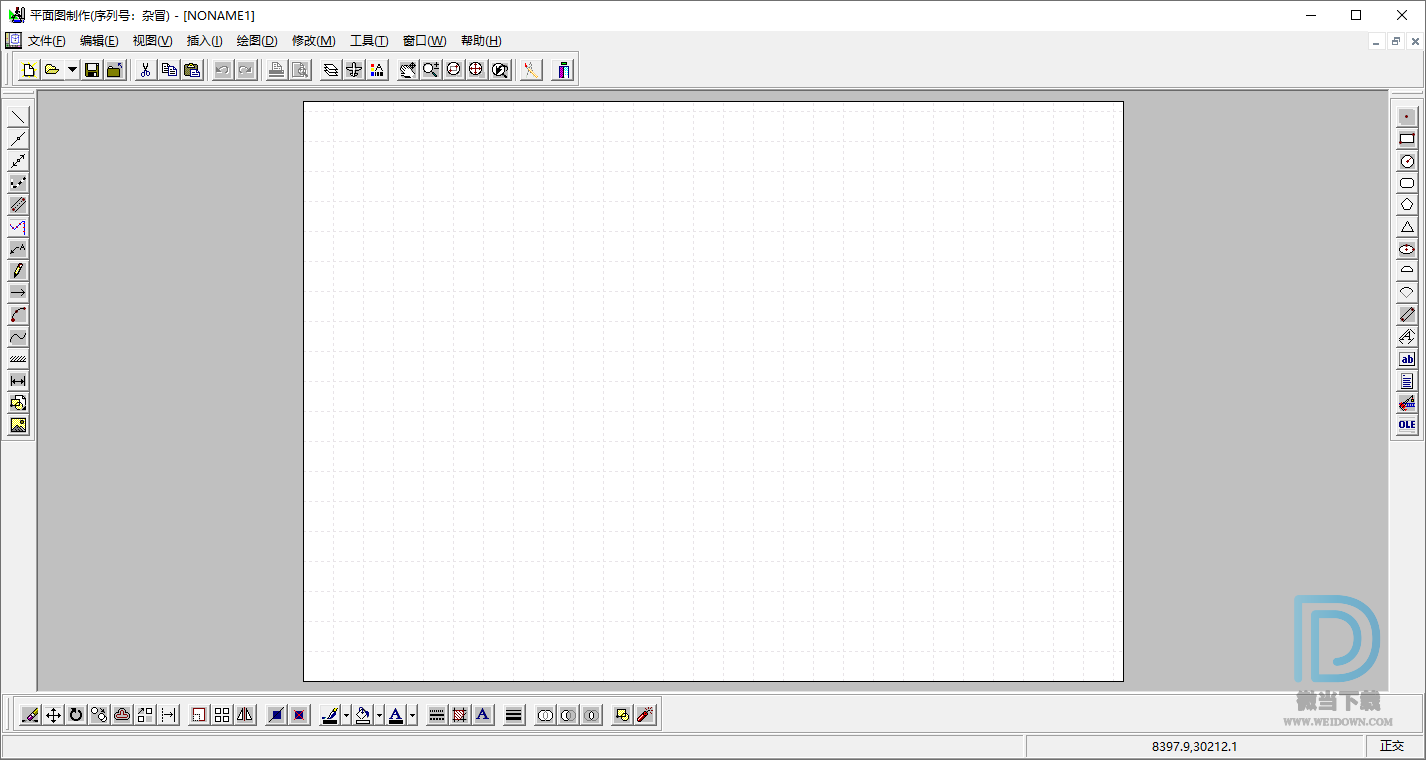
Task: Open the 窗口(W) menu
Action: pyautogui.click(x=425, y=41)
